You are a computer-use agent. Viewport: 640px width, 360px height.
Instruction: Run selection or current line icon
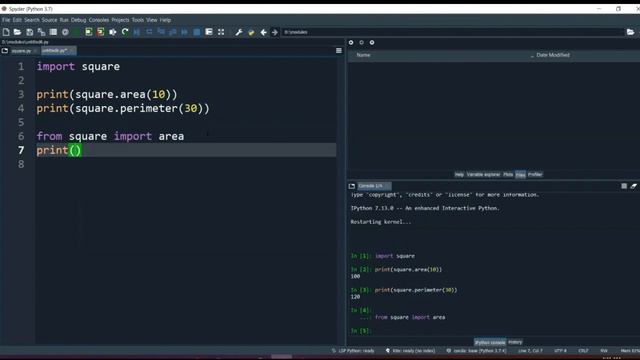click(x=113, y=32)
